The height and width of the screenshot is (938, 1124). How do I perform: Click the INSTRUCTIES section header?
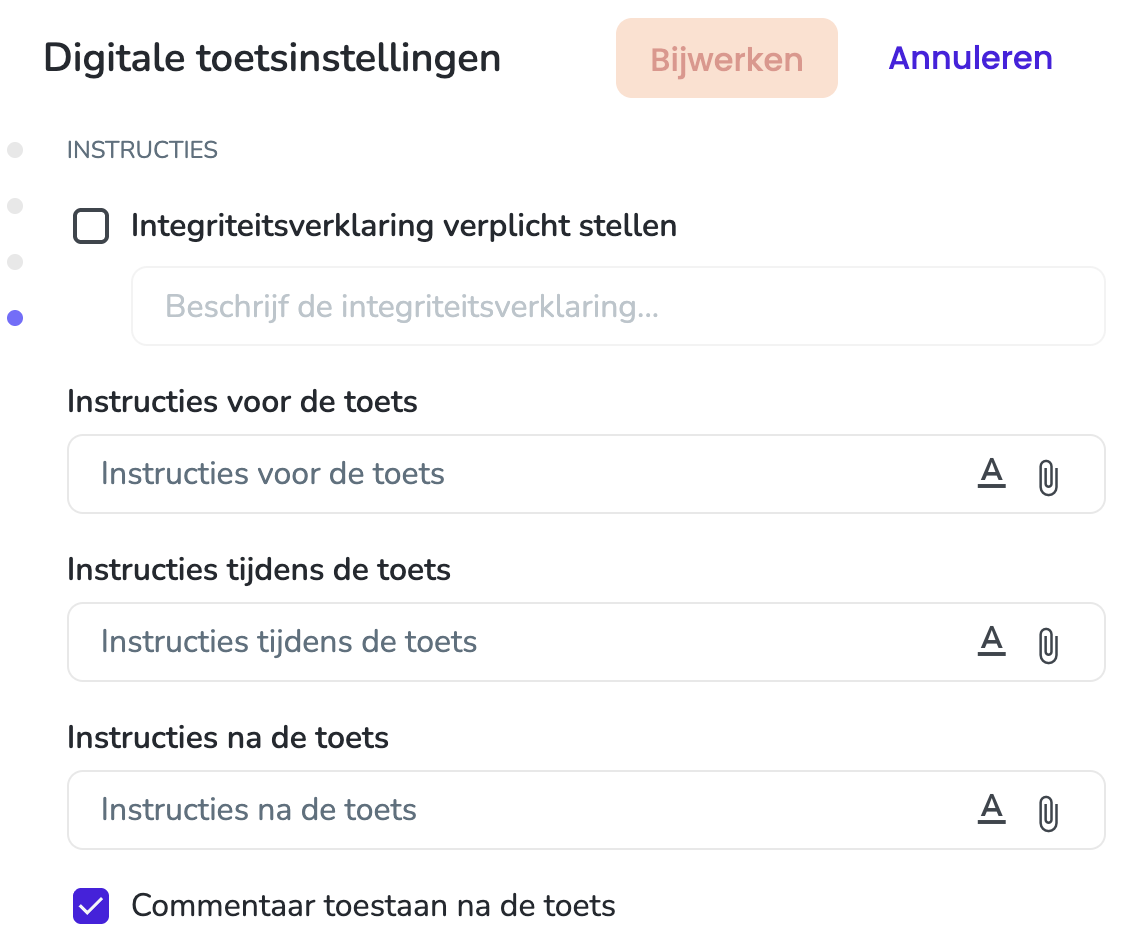tap(142, 150)
